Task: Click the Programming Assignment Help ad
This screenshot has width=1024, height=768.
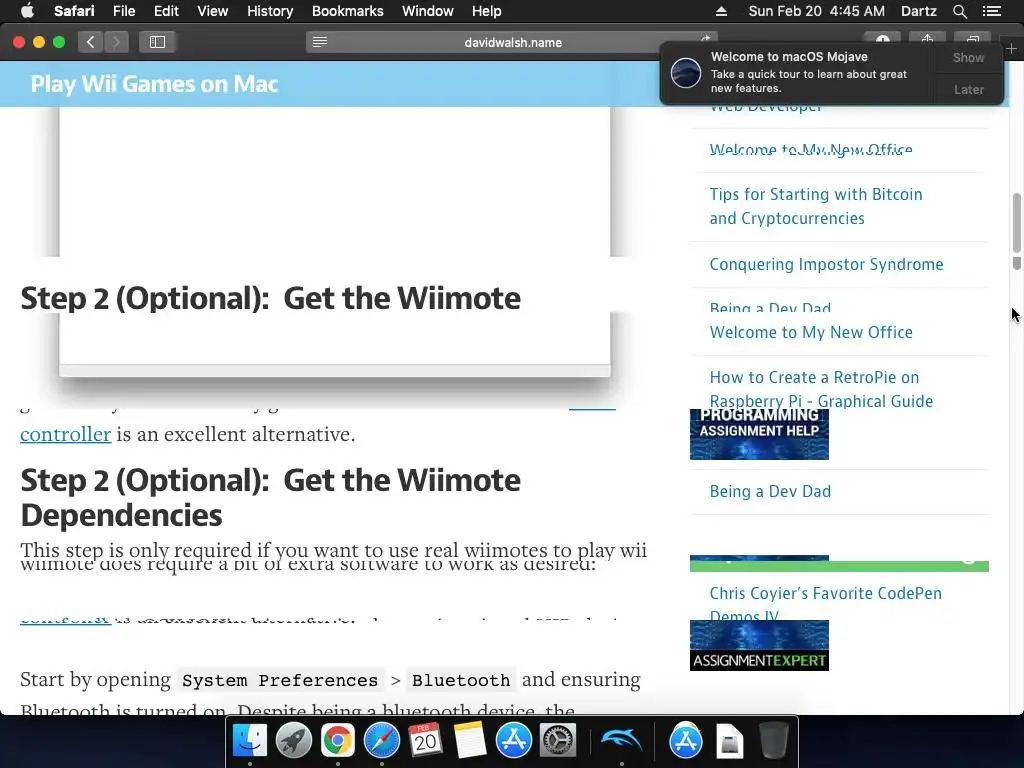Action: [759, 434]
